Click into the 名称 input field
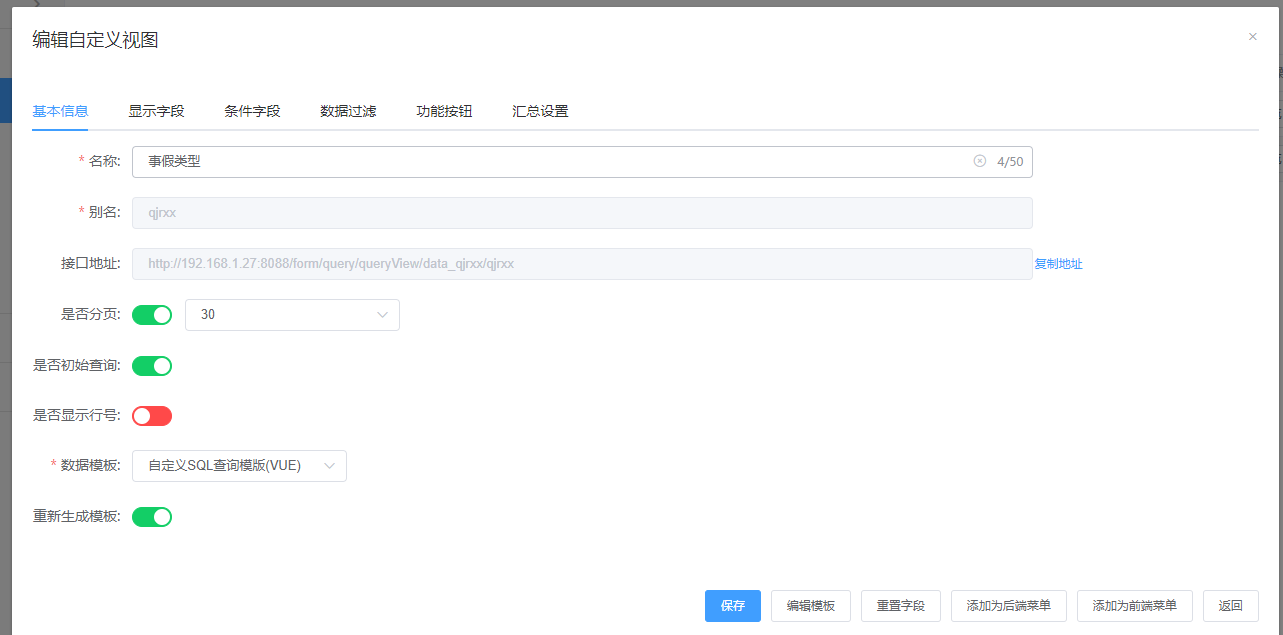 click(550, 162)
